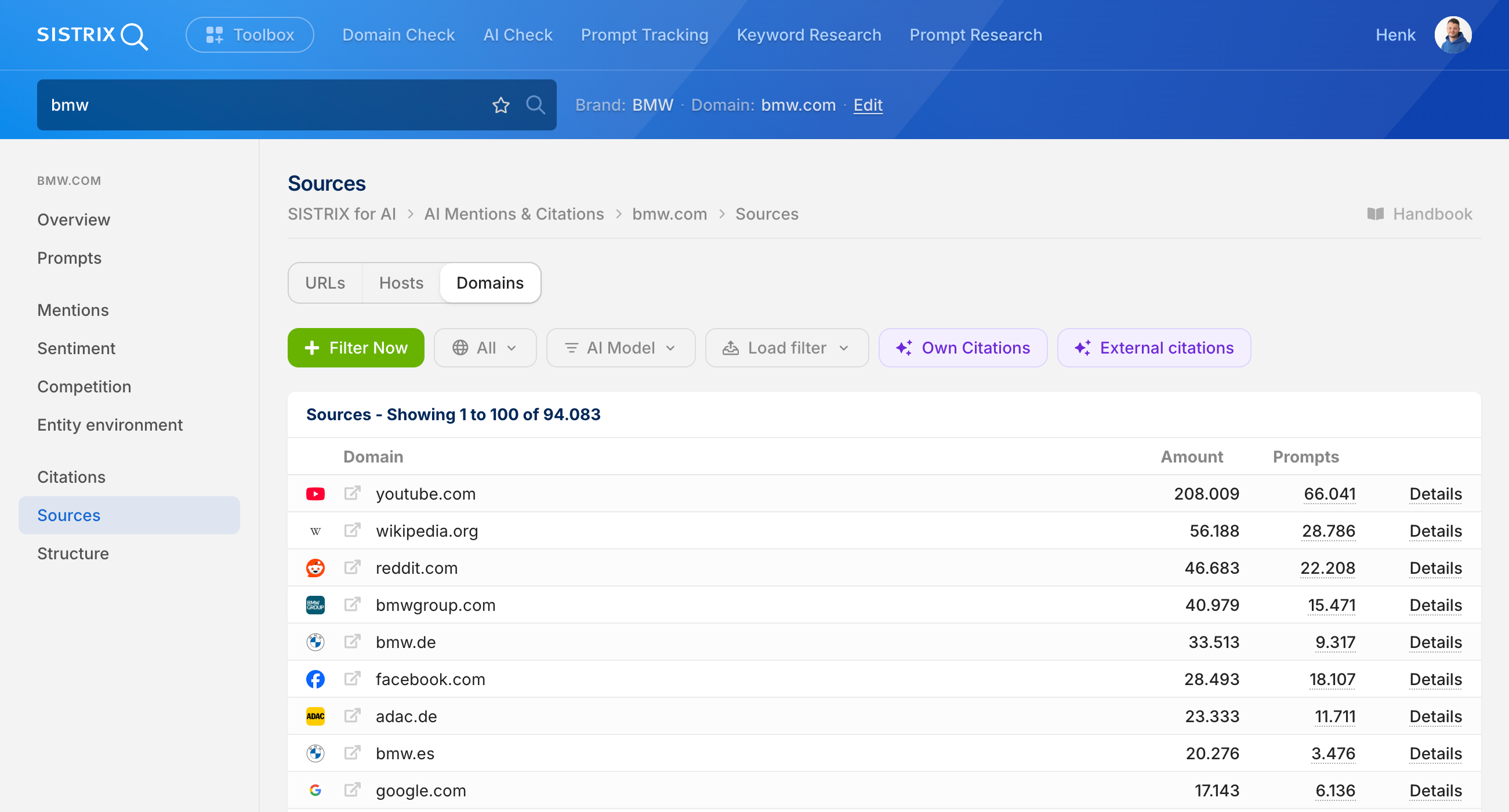Click the SISTRIX for AI breadcrumb

tap(342, 214)
